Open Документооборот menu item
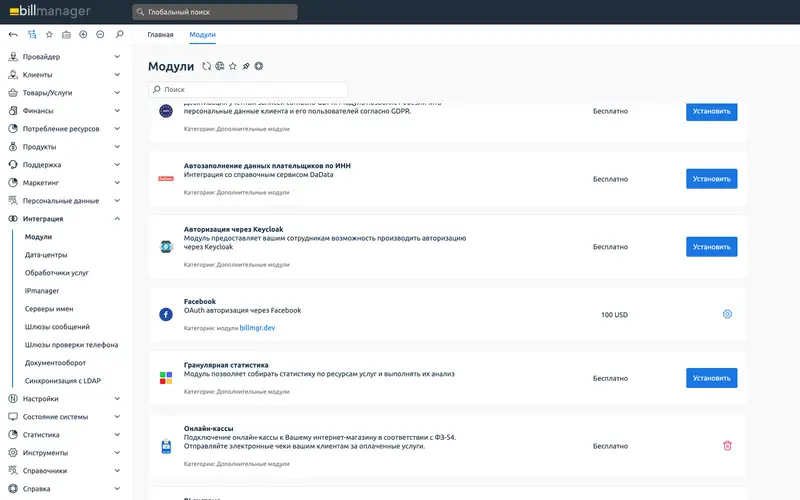 tap(55, 363)
